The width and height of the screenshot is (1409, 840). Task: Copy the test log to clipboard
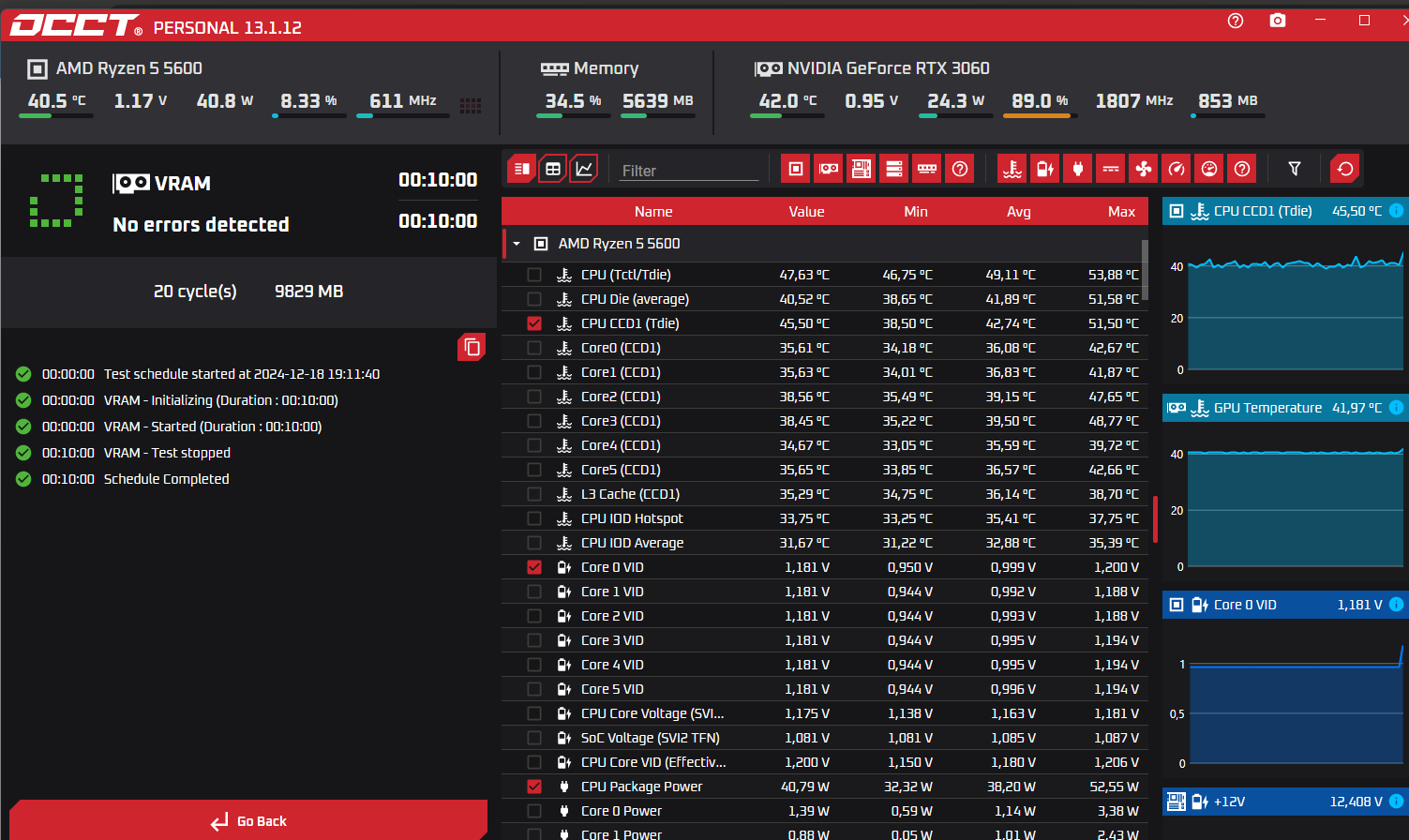(472, 347)
